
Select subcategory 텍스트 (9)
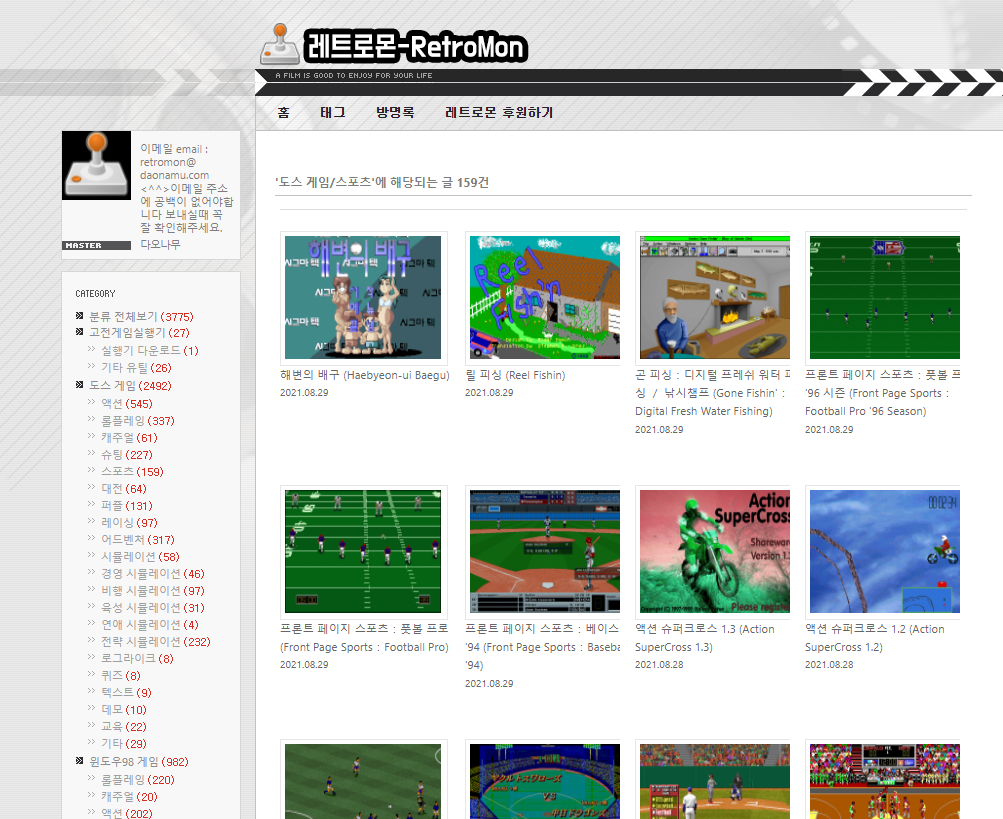126,692
